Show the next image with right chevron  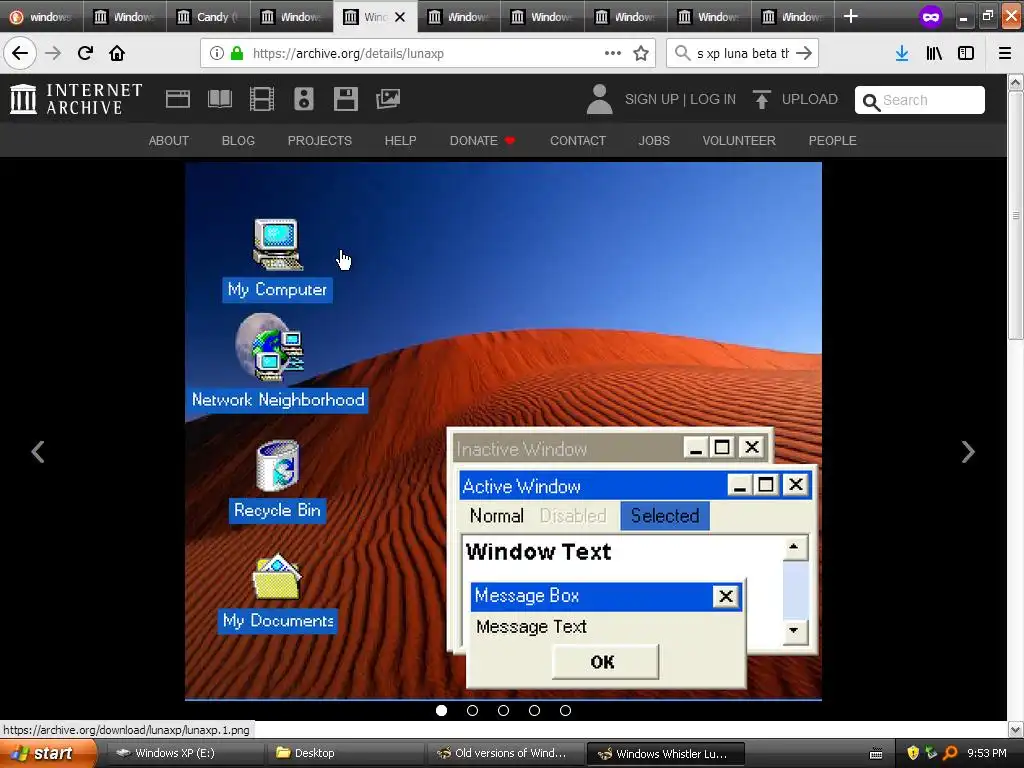tap(968, 452)
